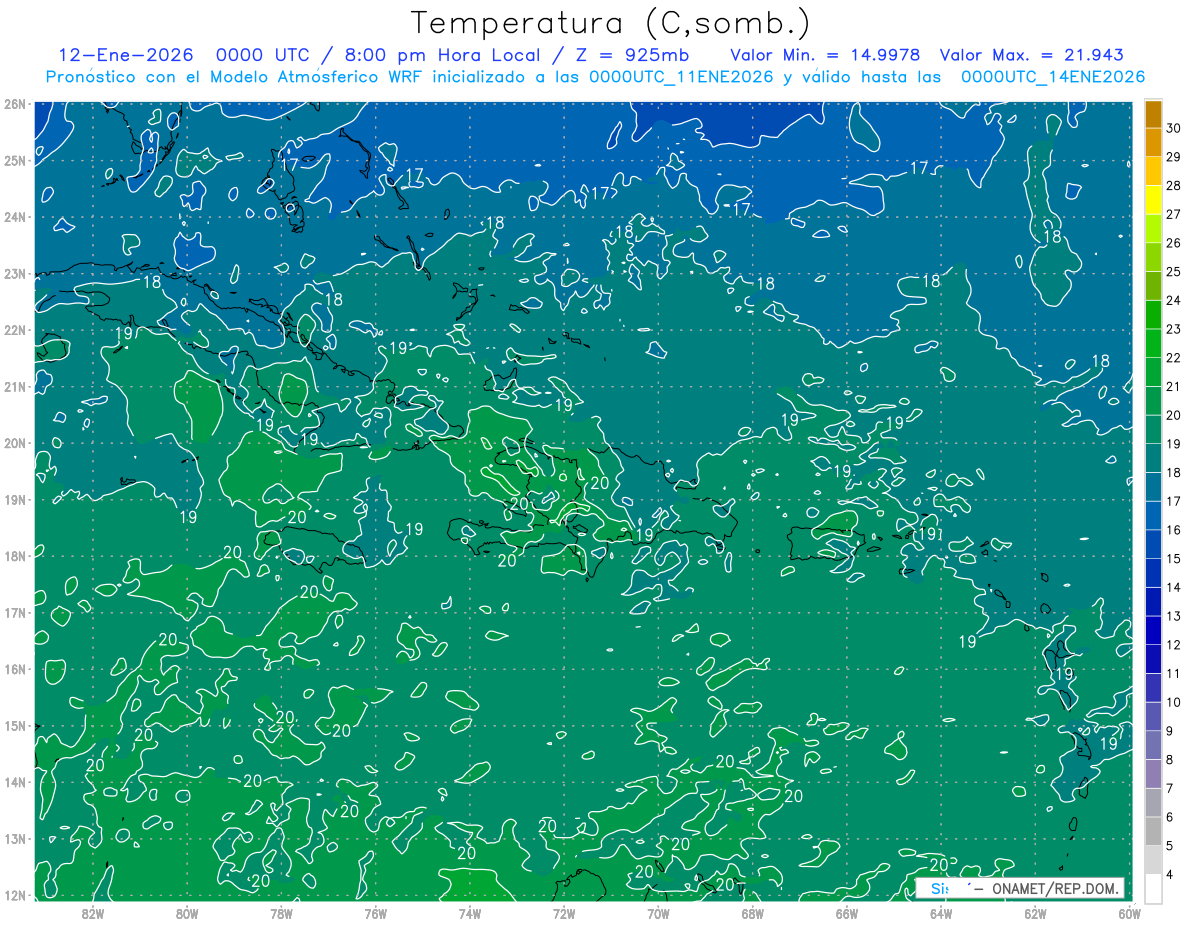Click the "6" label on the color scale
This screenshot has width=1200, height=927.
pyautogui.click(x=1170, y=817)
